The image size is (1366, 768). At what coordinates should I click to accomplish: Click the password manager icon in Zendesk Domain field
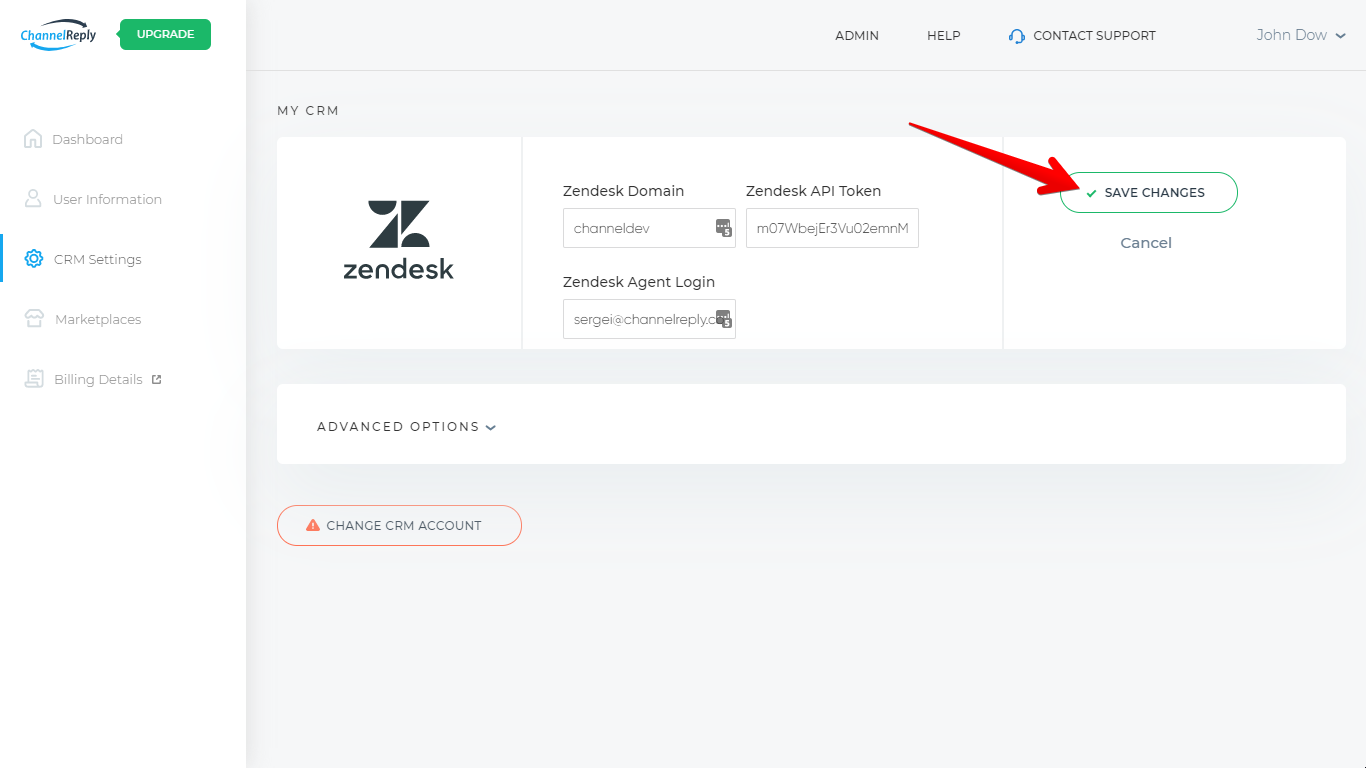point(724,228)
